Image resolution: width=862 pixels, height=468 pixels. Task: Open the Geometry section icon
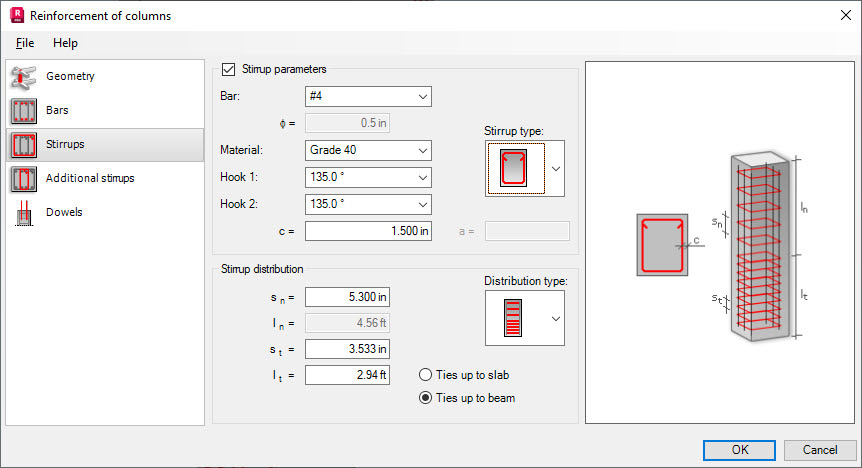(x=24, y=76)
